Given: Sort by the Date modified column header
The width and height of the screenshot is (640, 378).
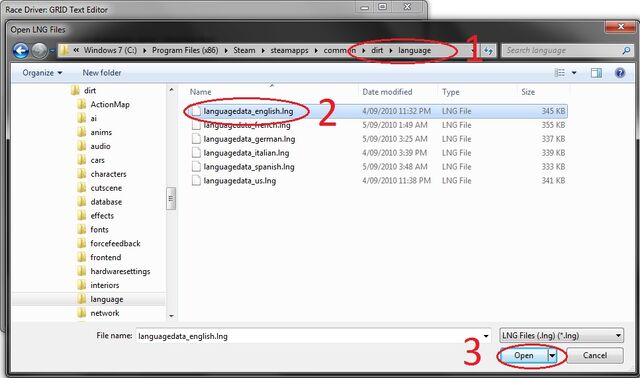Looking at the screenshot, I should [x=387, y=92].
